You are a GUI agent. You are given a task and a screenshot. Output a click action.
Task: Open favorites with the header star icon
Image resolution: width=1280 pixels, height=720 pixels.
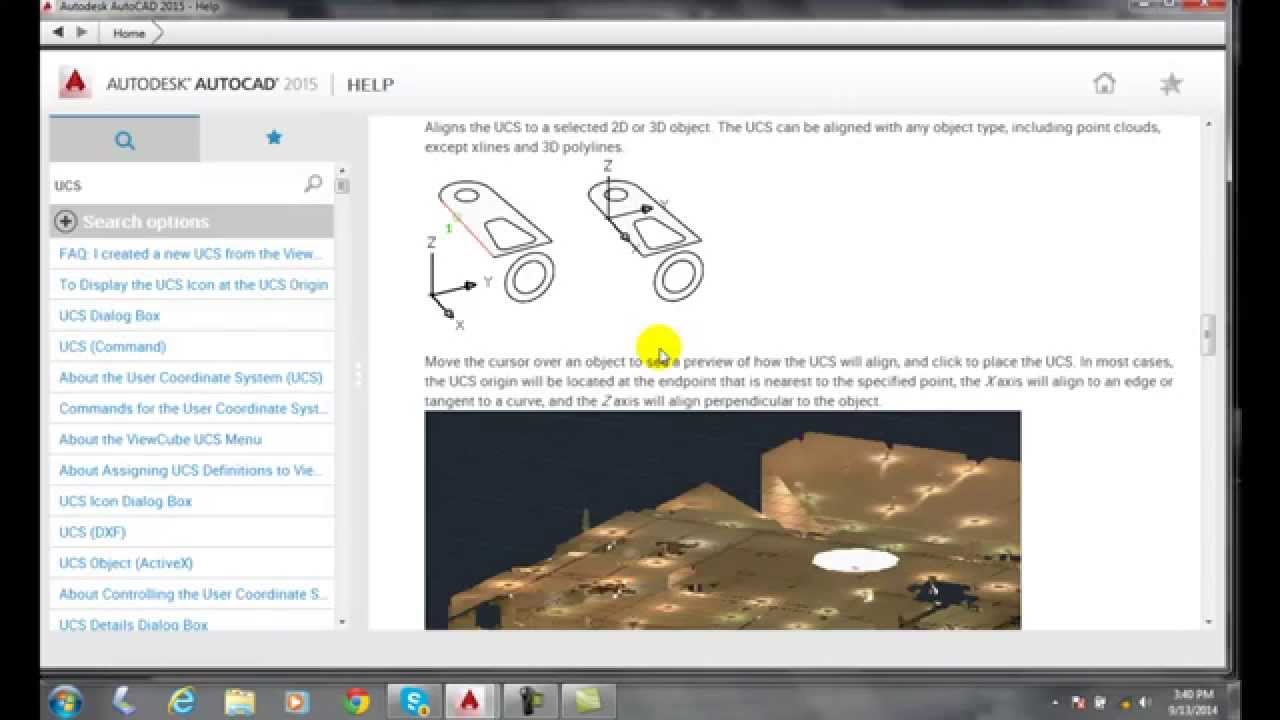[1171, 84]
